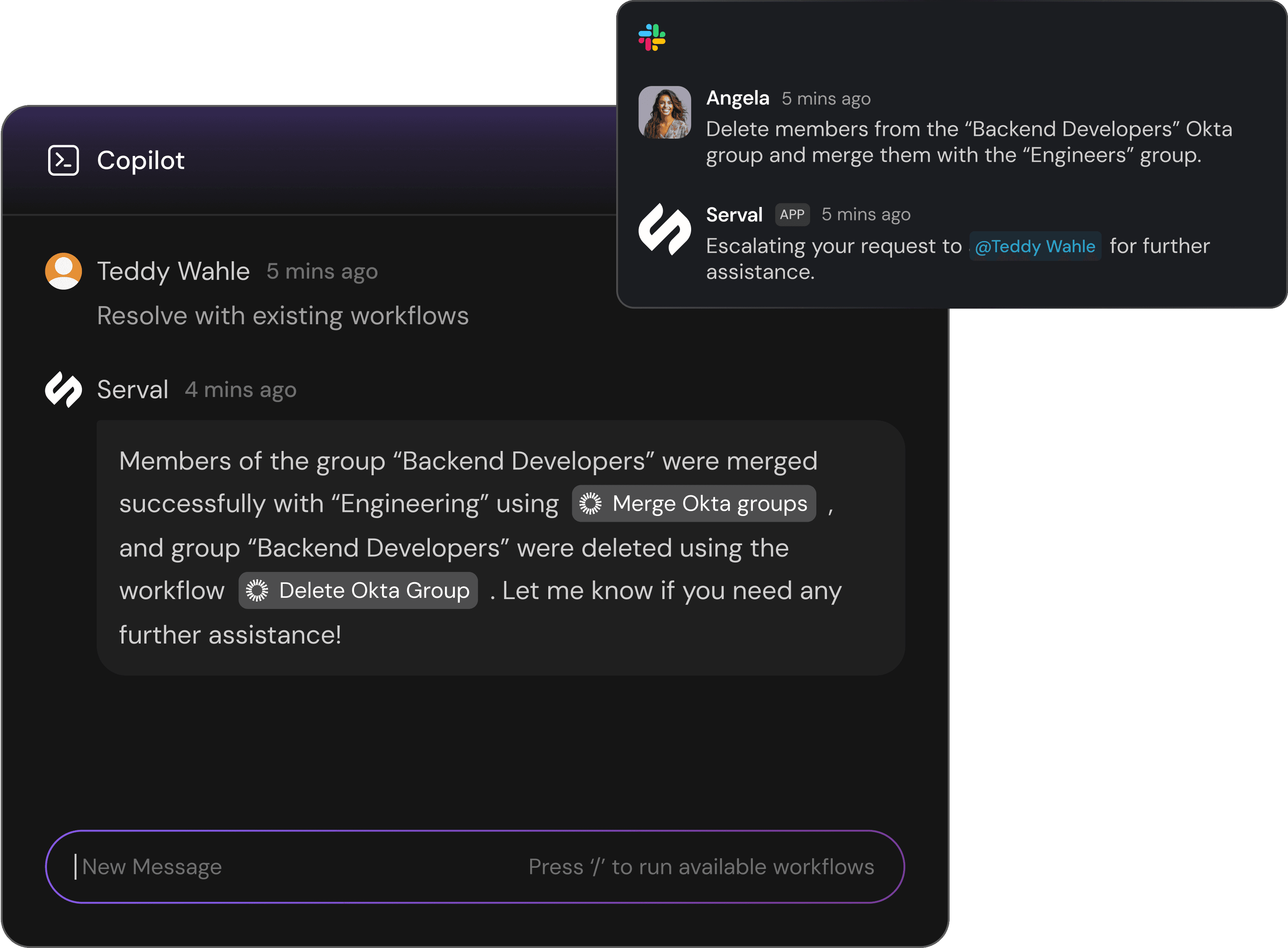
Task: Click the Serval sender name in Slack
Action: pos(734,215)
